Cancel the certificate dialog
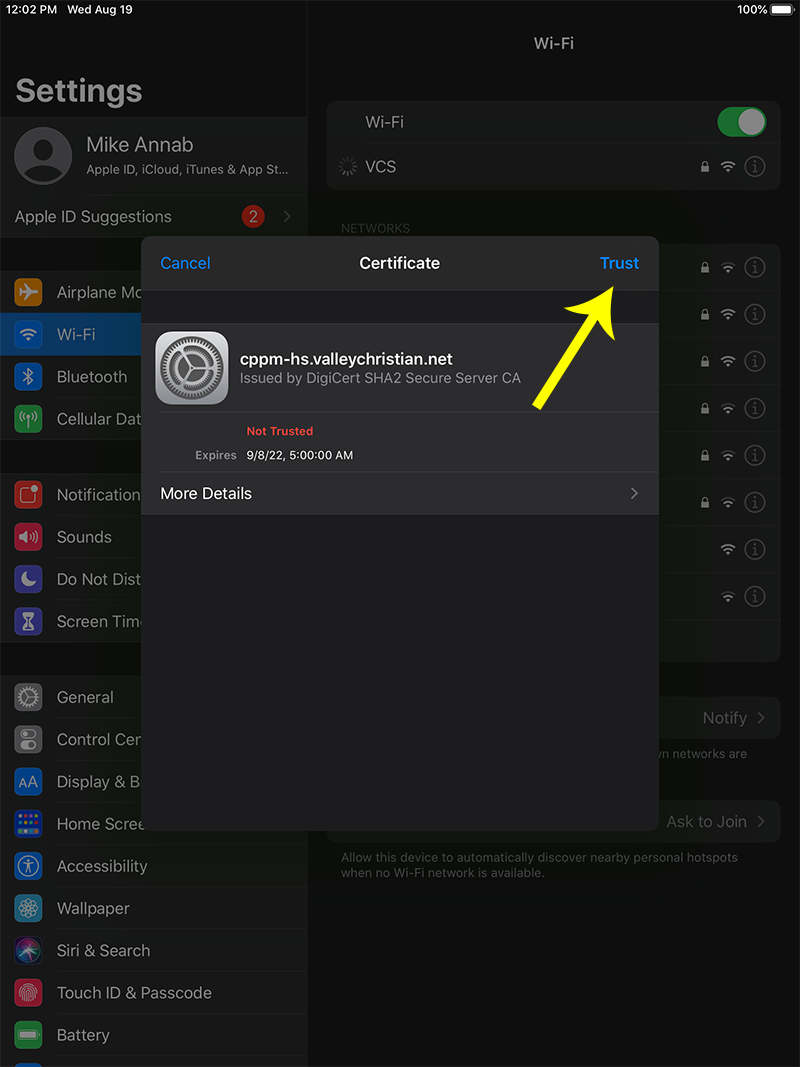Viewport: 800px width, 1067px height. tap(185, 263)
